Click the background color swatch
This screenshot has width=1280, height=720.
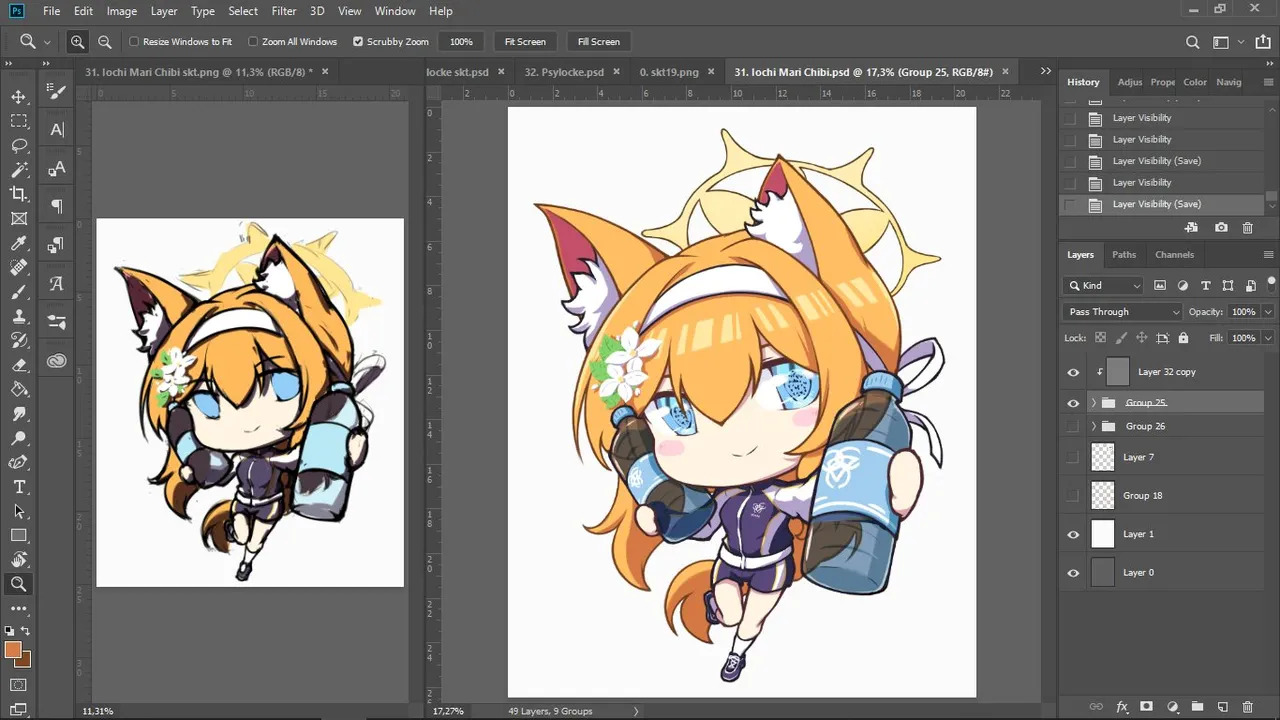coord(23,659)
